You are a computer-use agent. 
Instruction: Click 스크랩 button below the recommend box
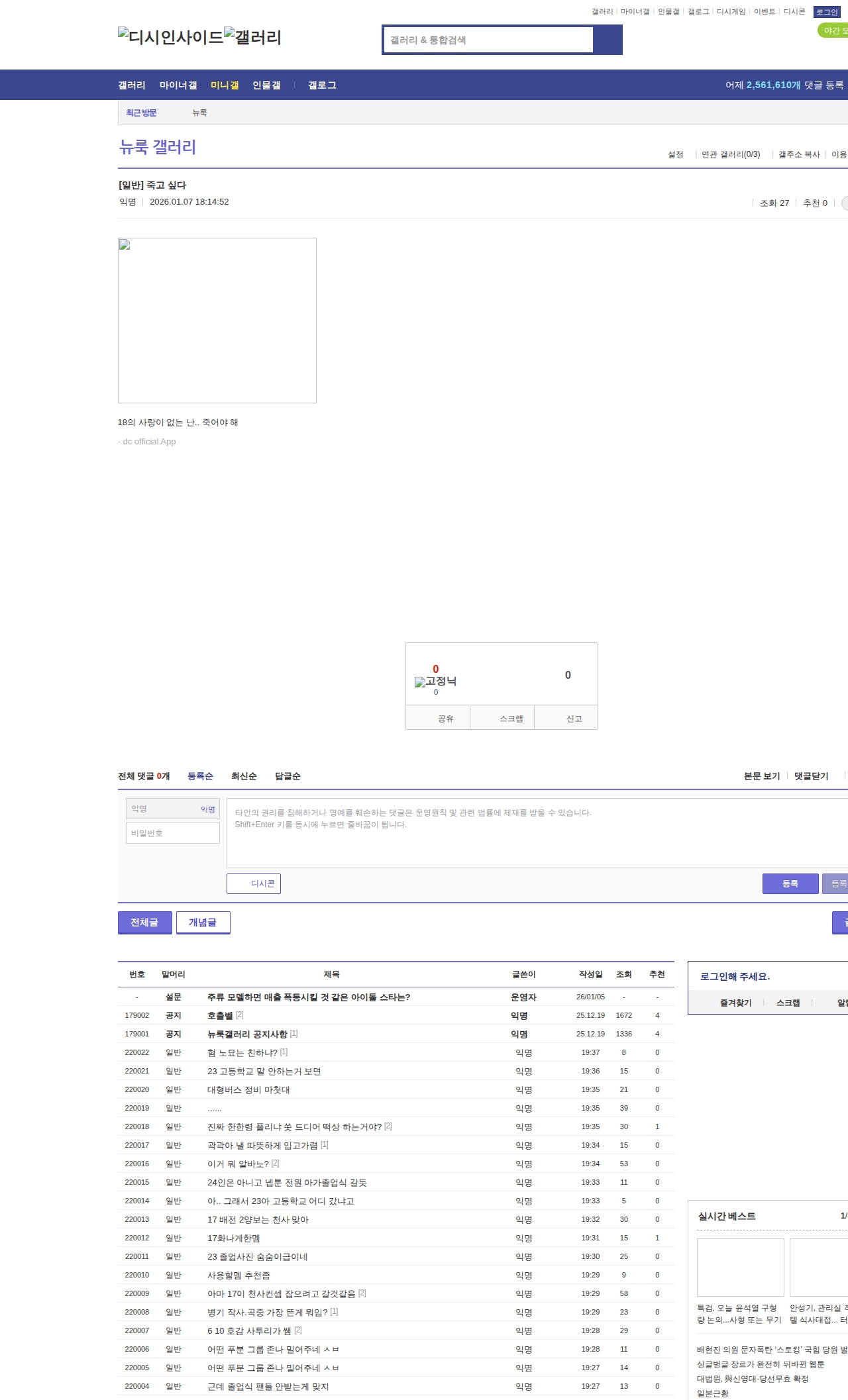coord(502,718)
